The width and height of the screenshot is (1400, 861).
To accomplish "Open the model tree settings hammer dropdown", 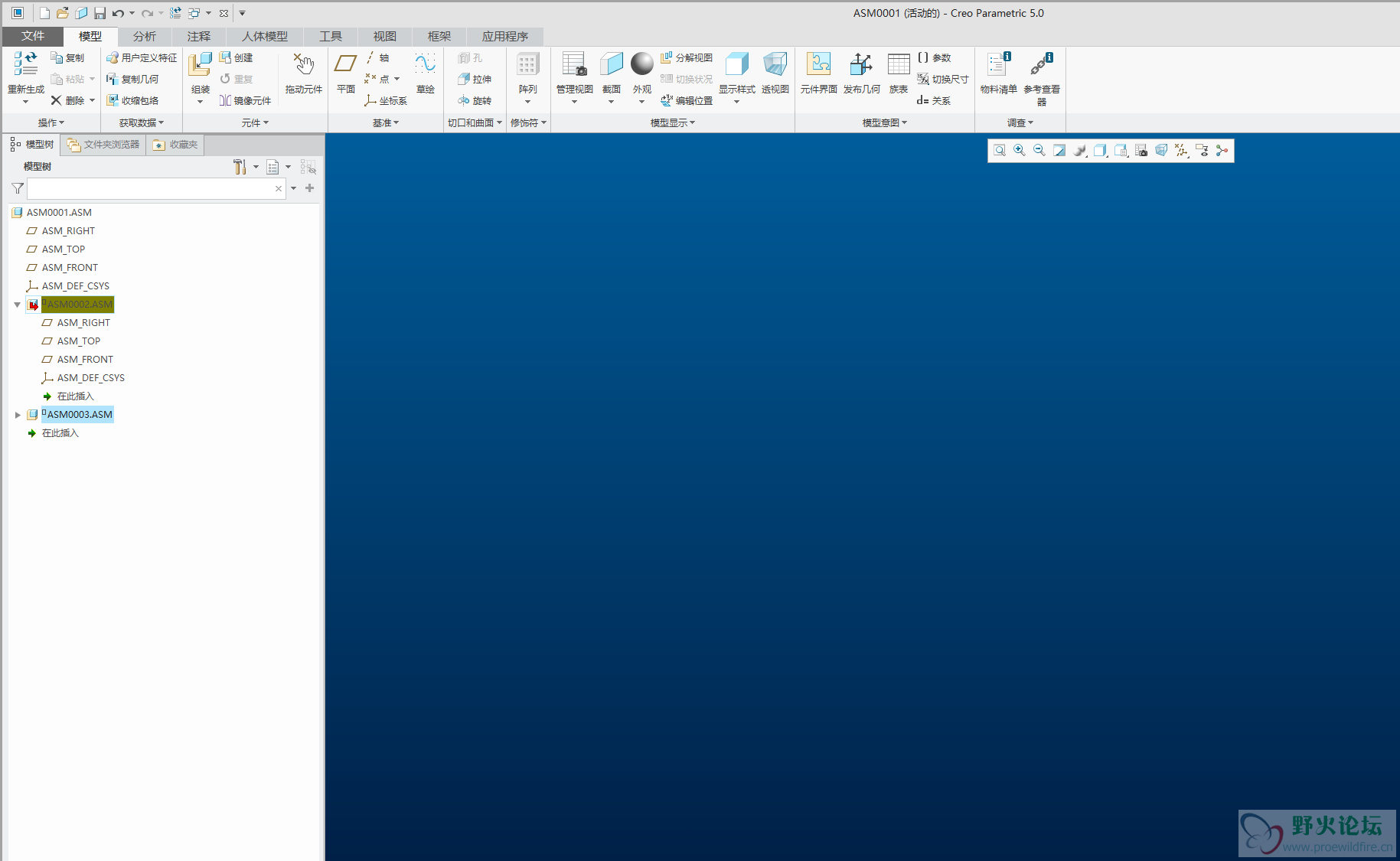I will (x=246, y=167).
